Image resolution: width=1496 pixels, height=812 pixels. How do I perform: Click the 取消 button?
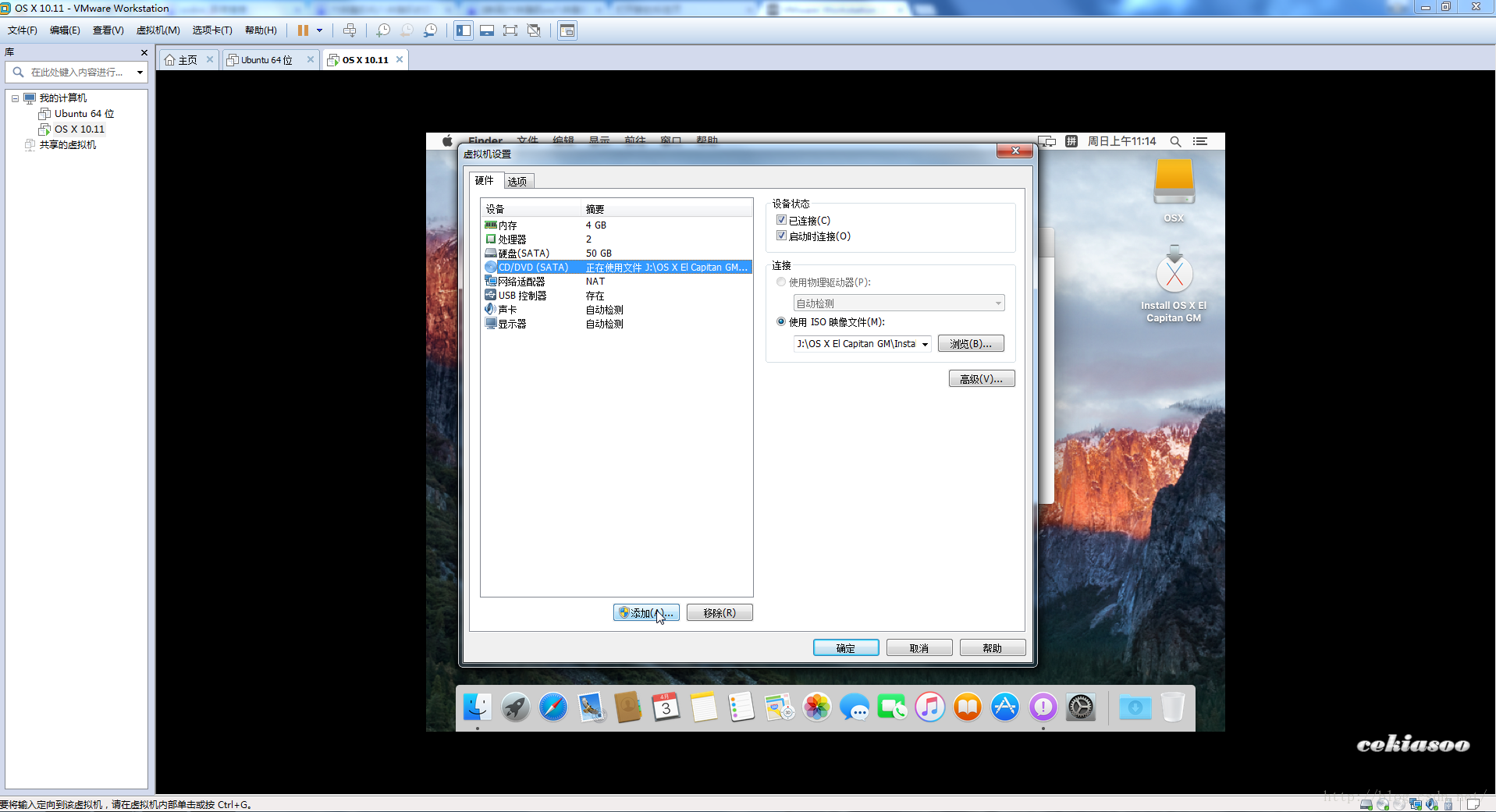pyautogui.click(x=919, y=648)
